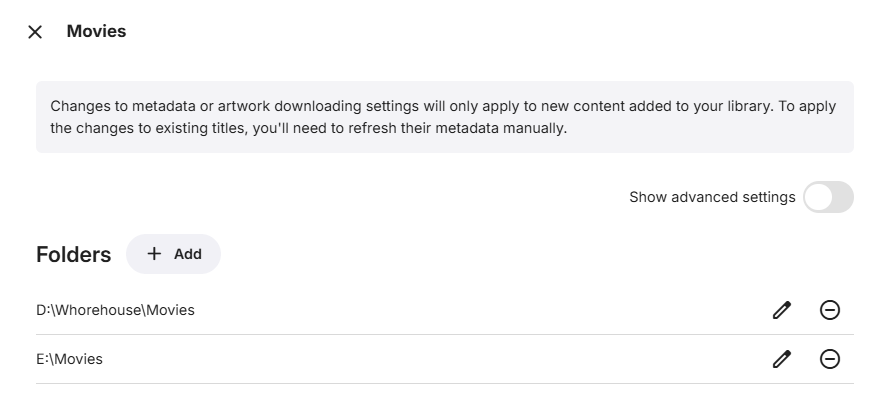Image resolution: width=876 pixels, height=416 pixels.
Task: Click "Changes to metadata" at notice start
Action: tap(112, 106)
